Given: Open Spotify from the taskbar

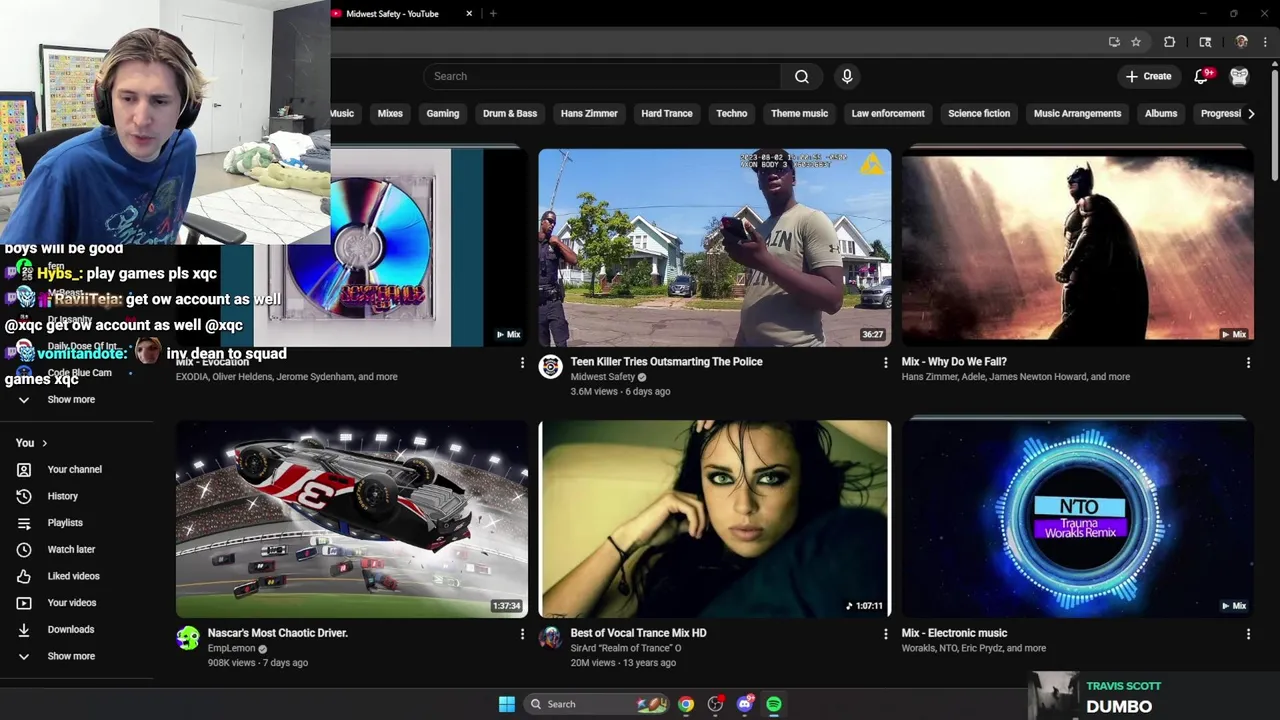Looking at the screenshot, I should point(774,704).
